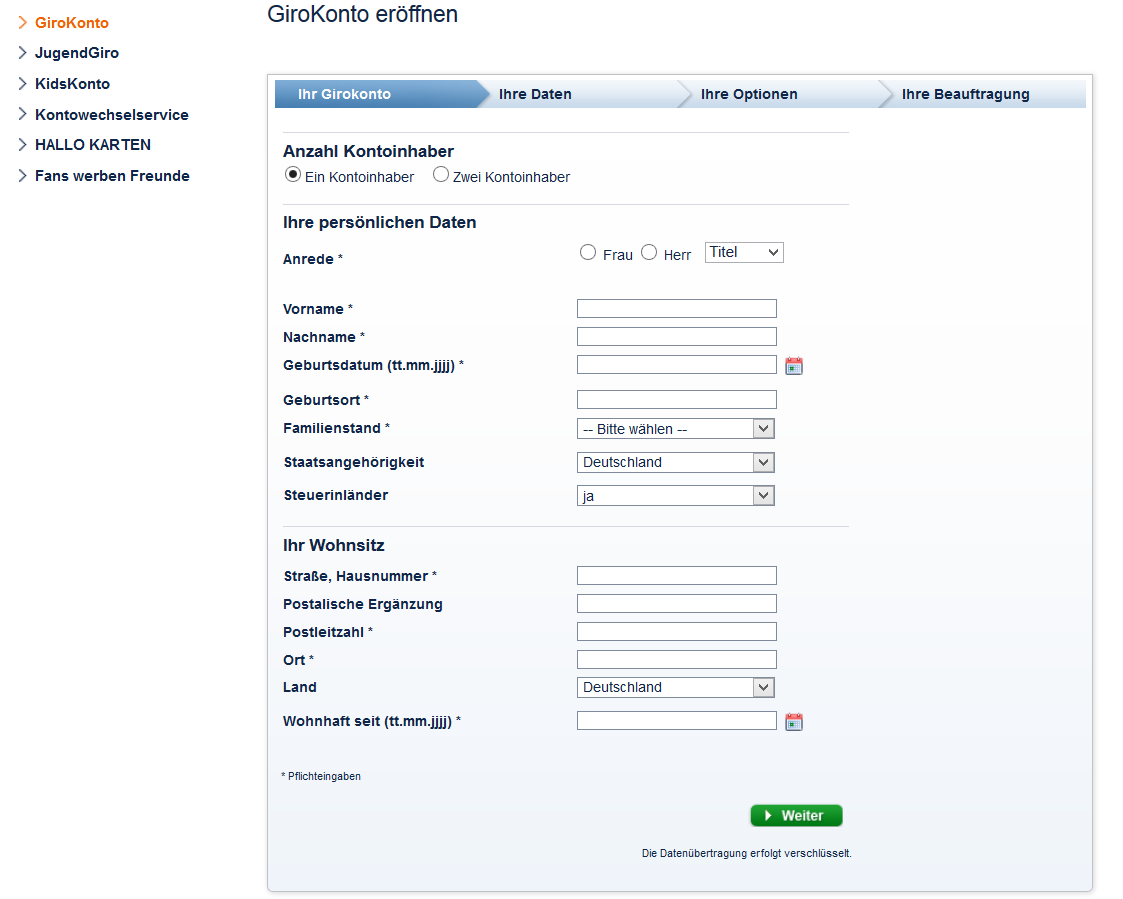
Task: Open the Land dropdown
Action: [x=675, y=687]
